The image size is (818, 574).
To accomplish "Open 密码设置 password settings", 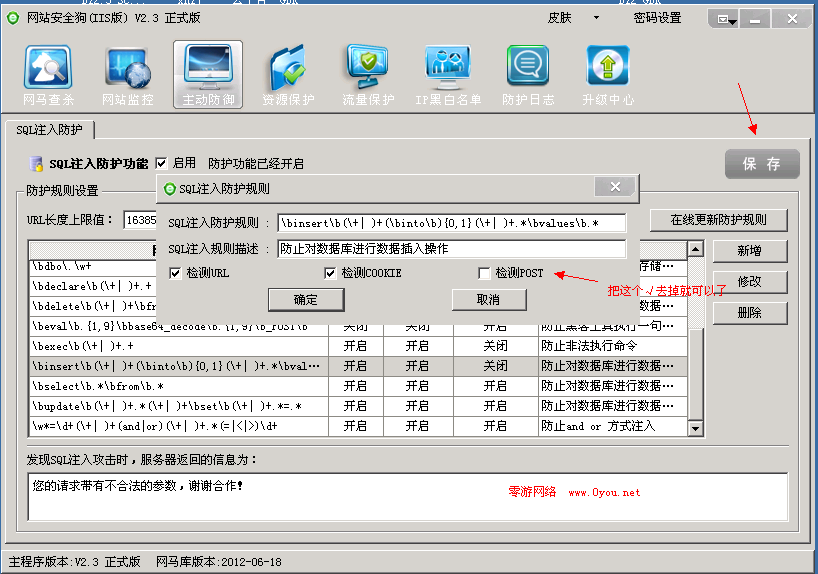I will click(x=657, y=18).
